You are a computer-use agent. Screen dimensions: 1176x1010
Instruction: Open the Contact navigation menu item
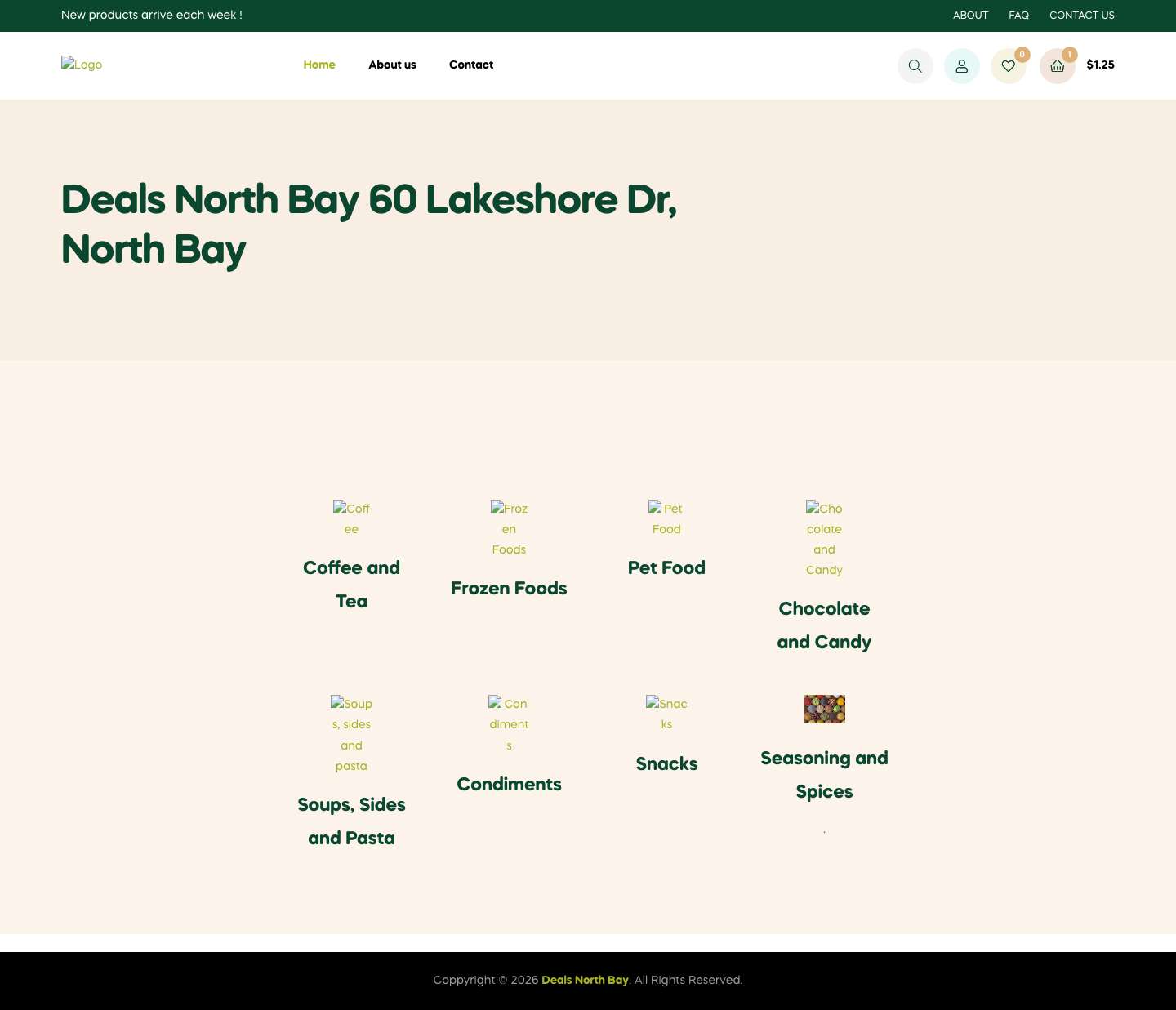click(x=471, y=65)
